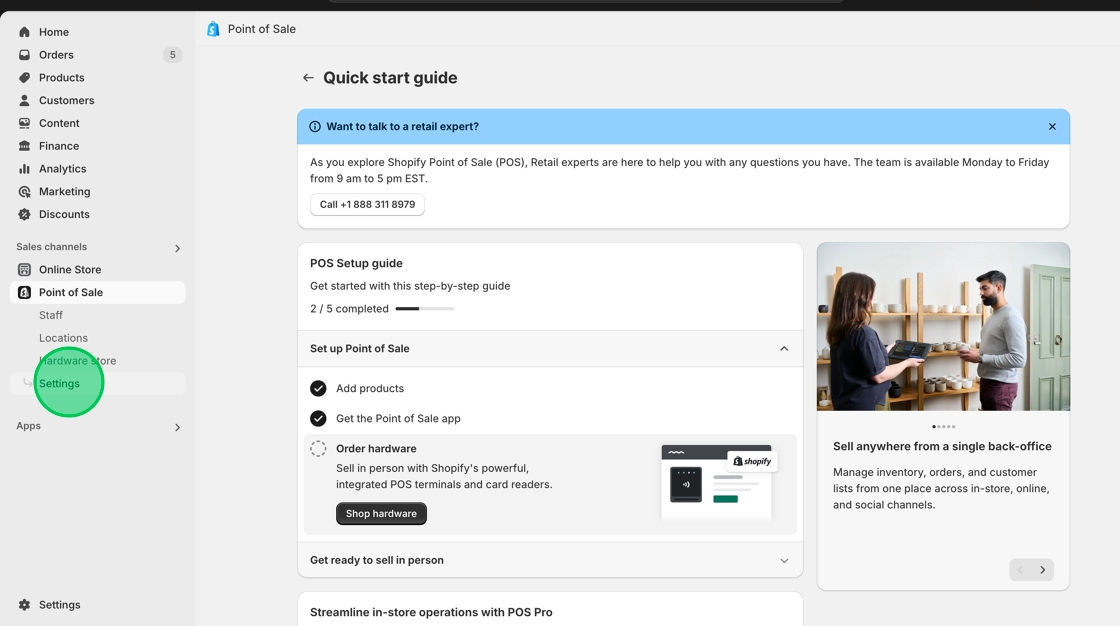Click the 2 / 5 completed progress bar
Screen dimensions: 1120x626
pyautogui.click(x=425, y=309)
